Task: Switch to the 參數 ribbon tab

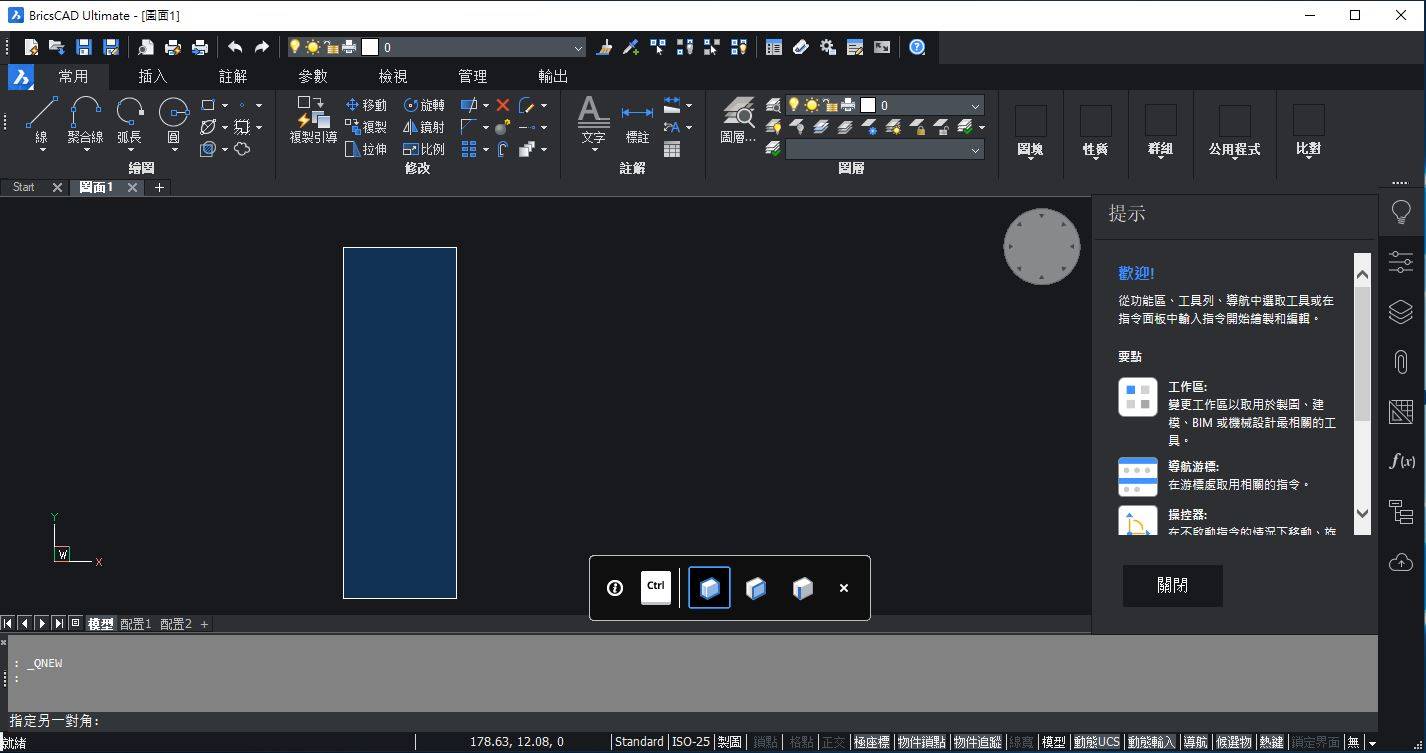Action: 313,76
